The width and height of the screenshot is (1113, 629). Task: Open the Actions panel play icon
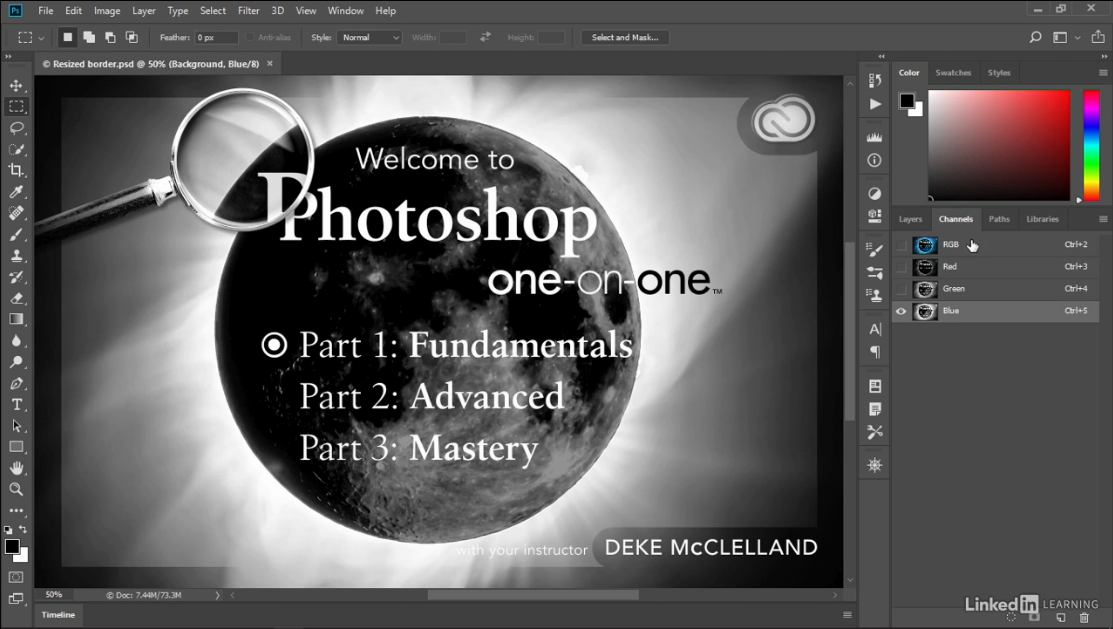click(x=874, y=104)
